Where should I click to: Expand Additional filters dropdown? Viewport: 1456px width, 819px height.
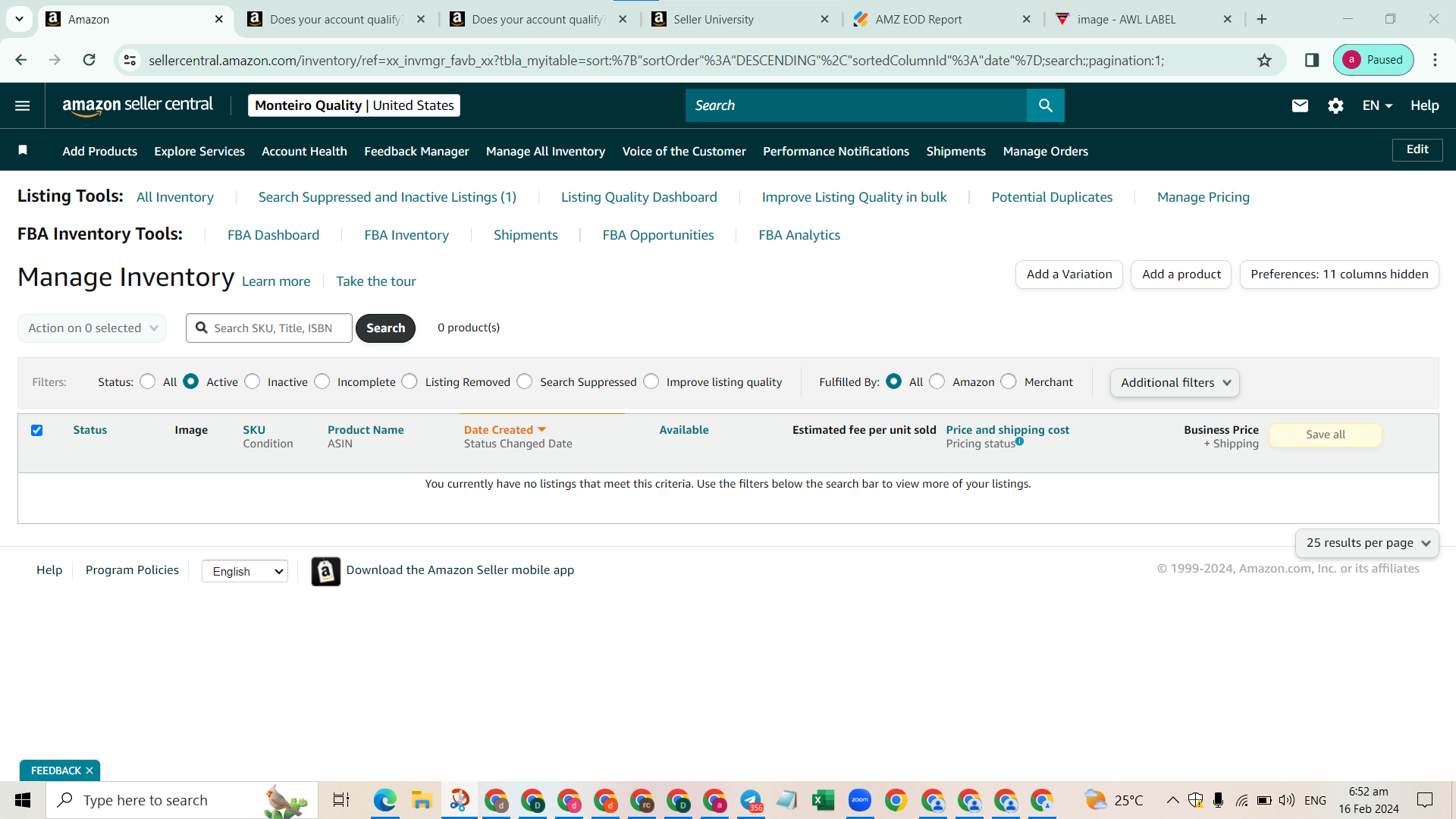click(1175, 383)
